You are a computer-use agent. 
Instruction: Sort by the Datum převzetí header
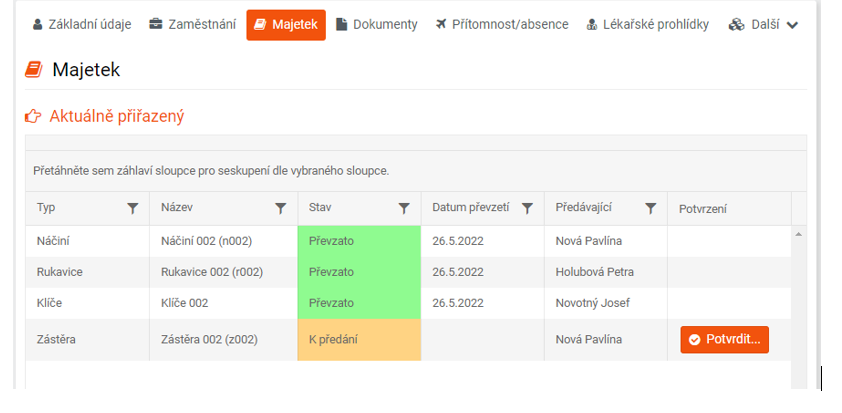[x=470, y=208]
